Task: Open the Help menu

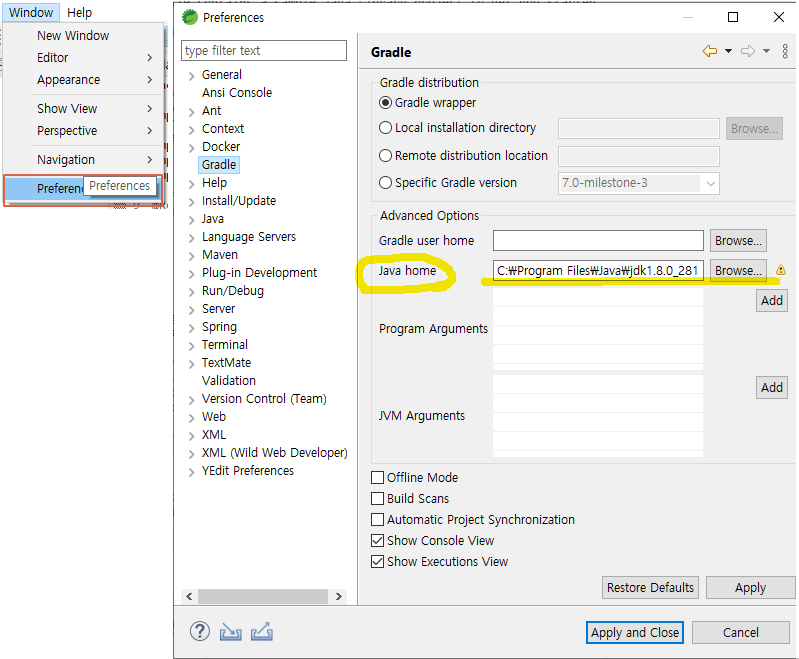Action: tap(79, 12)
